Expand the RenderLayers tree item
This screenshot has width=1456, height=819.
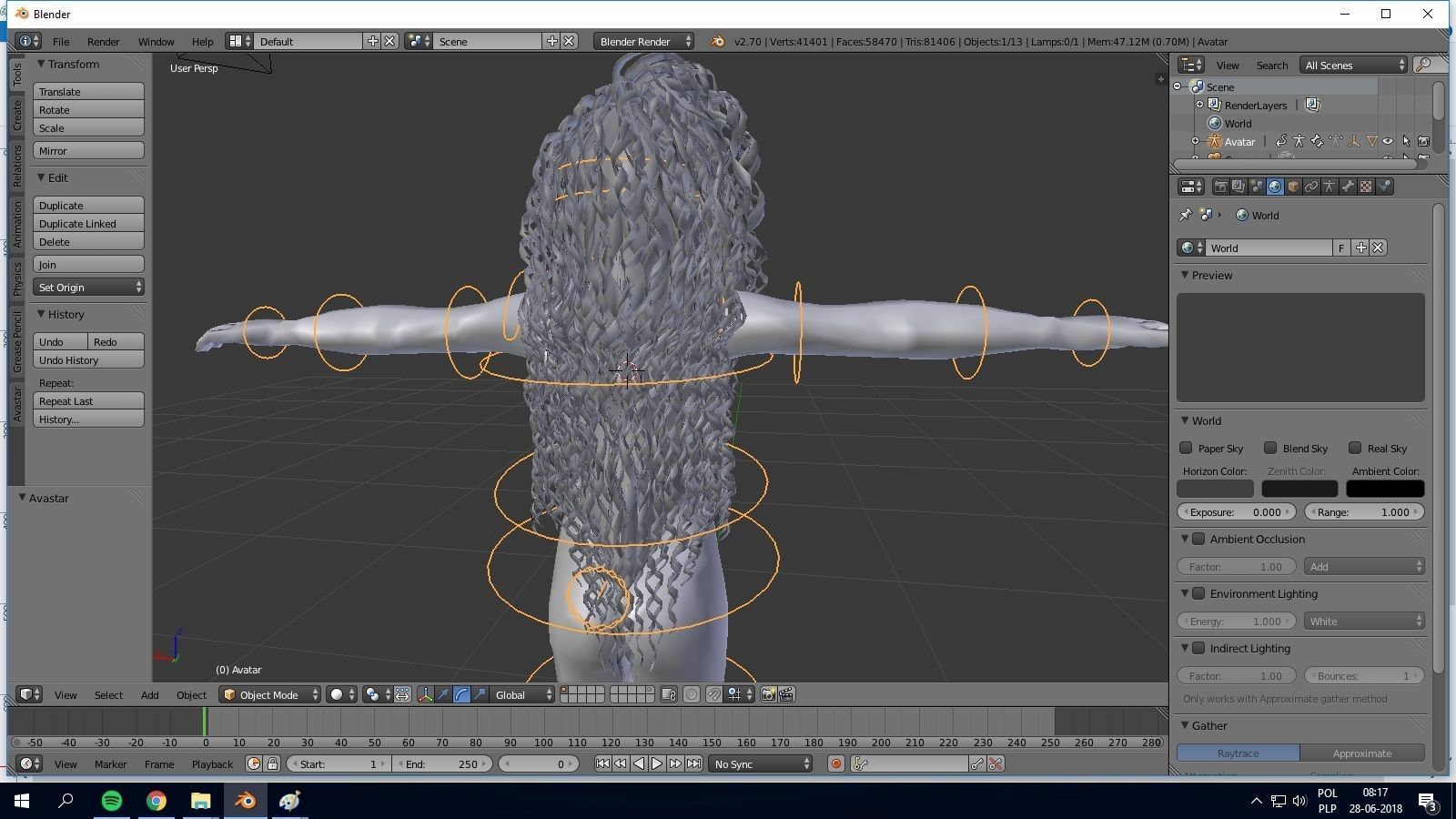tap(1199, 105)
